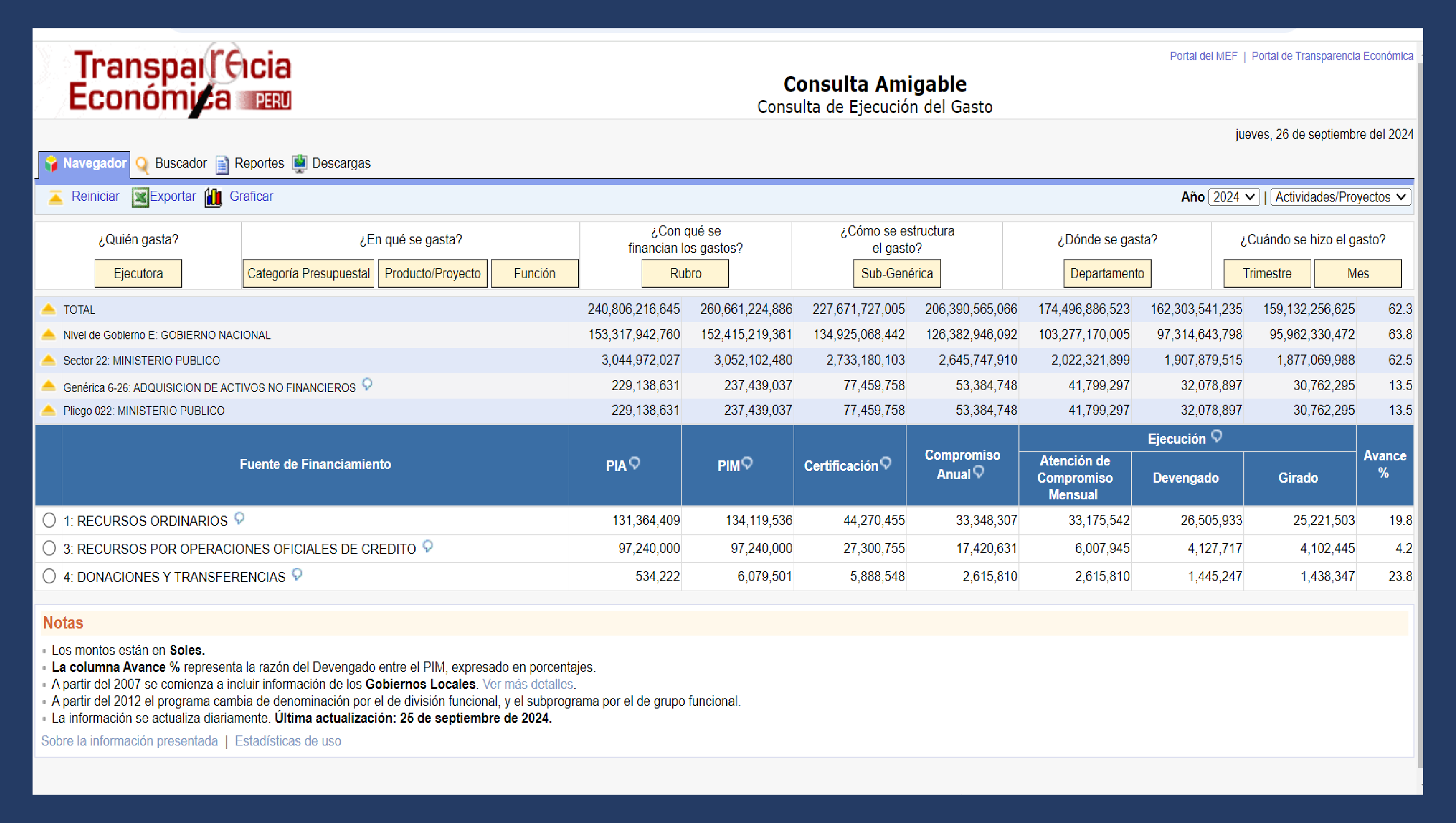Switch to the Descargas tab
Image resolution: width=1456 pixels, height=823 pixels.
tap(331, 164)
